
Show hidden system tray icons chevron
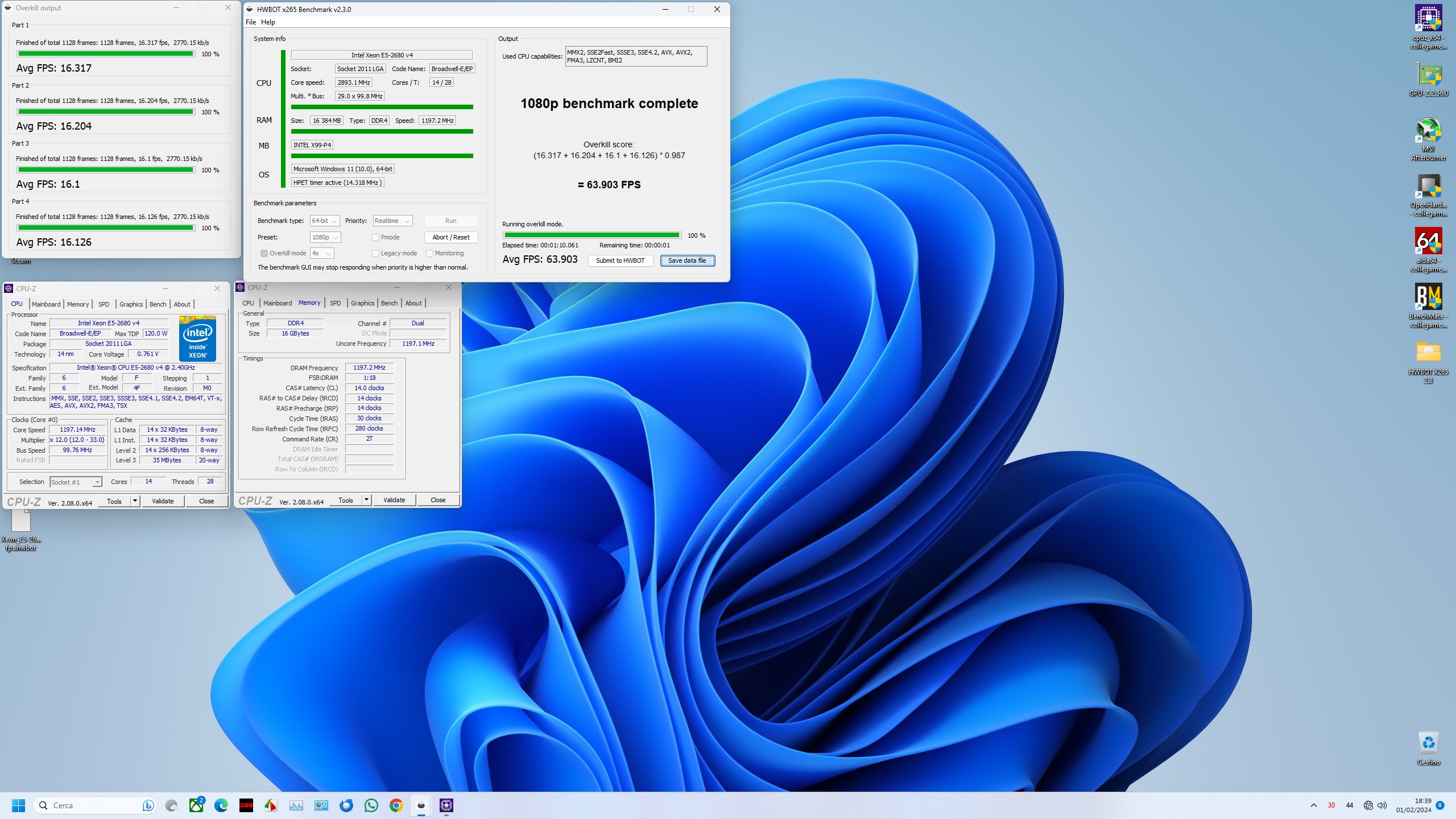pos(1314,805)
